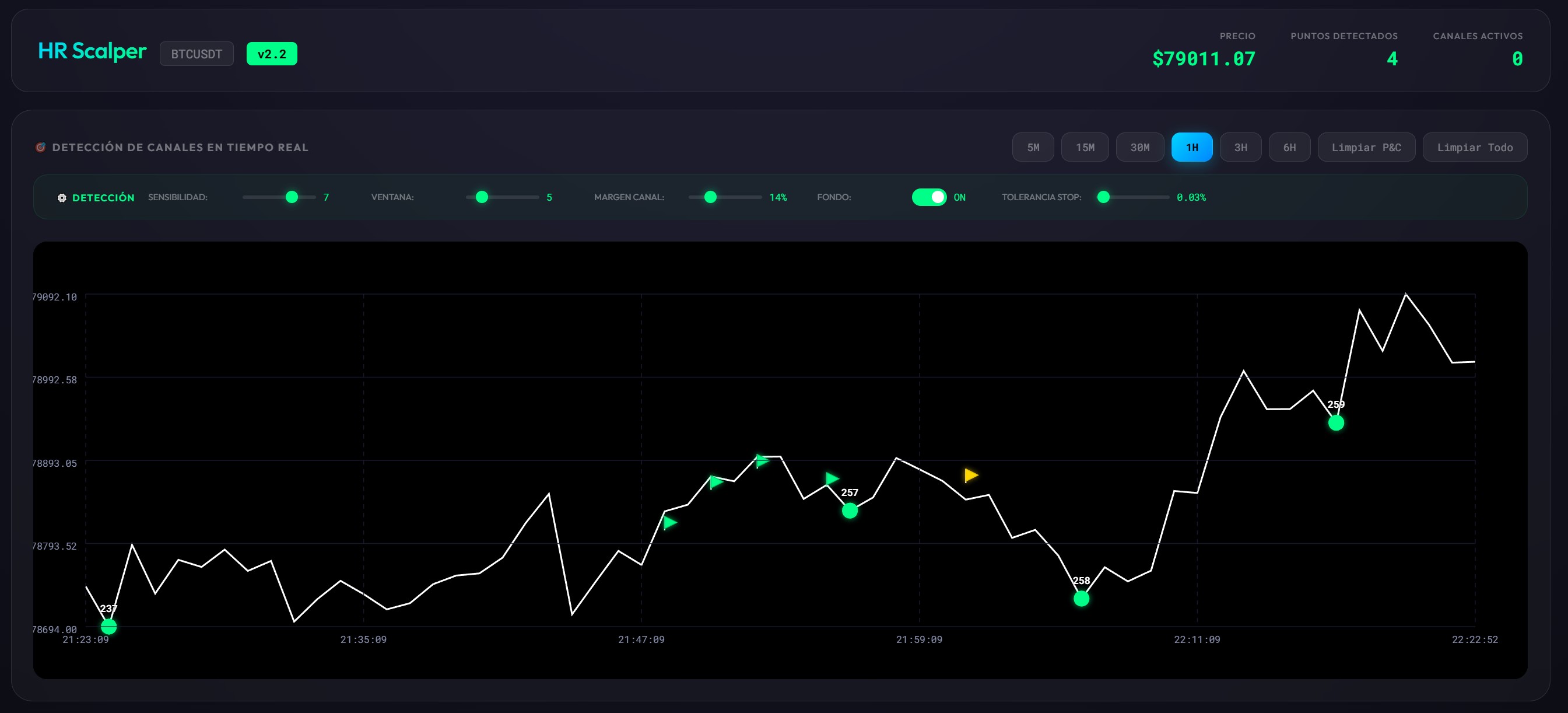Select the 30M interval option

pyautogui.click(x=1140, y=146)
